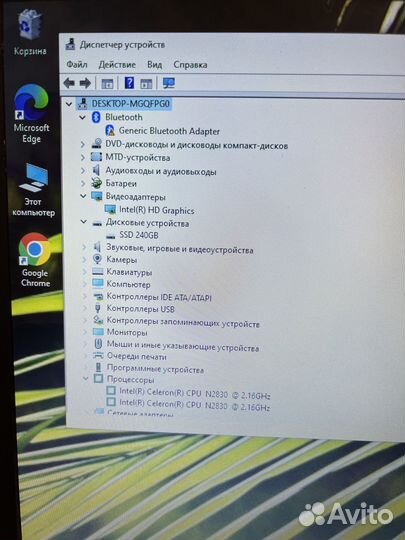Expand MTD-устройства category

coord(83,157)
